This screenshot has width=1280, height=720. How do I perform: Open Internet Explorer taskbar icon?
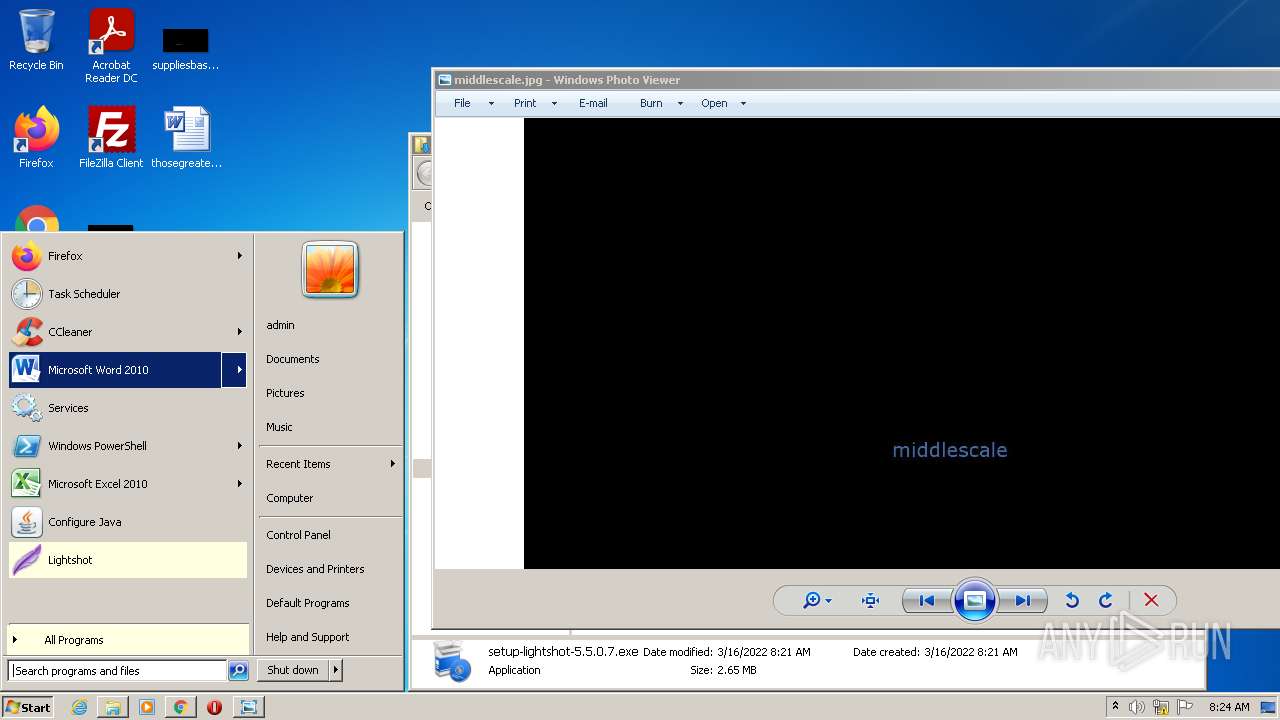tap(79, 707)
